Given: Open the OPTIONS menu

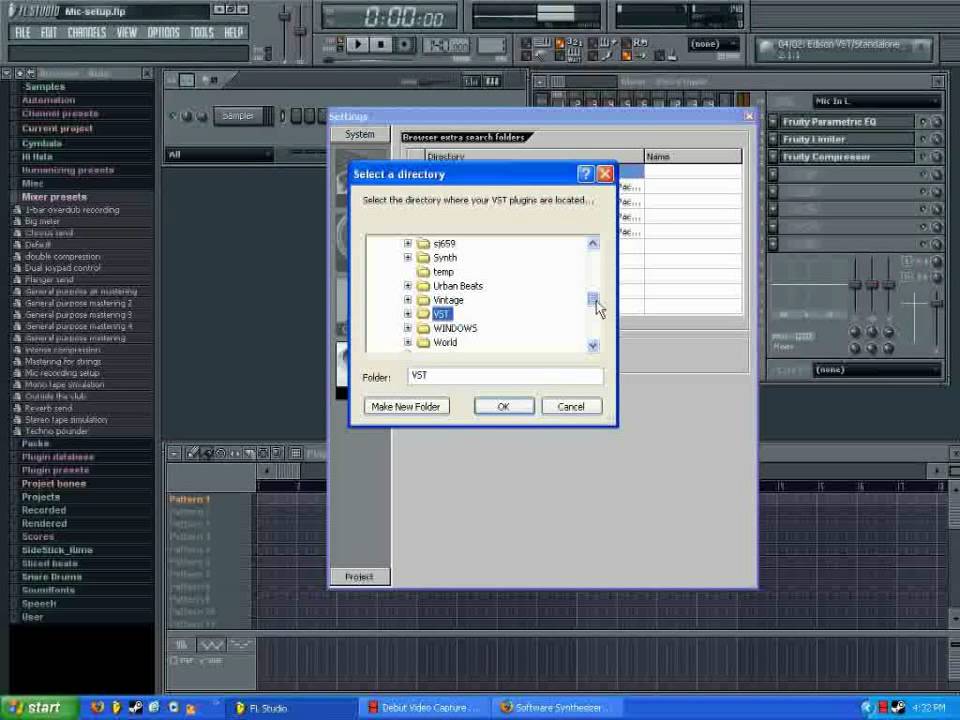Looking at the screenshot, I should point(163,32).
